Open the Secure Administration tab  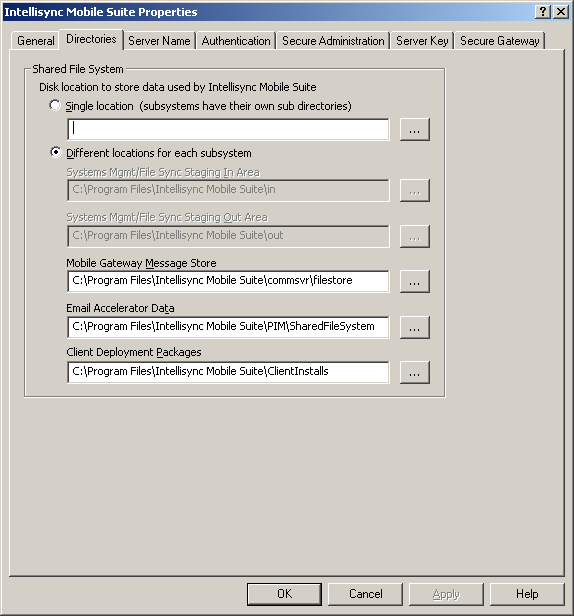[333, 41]
